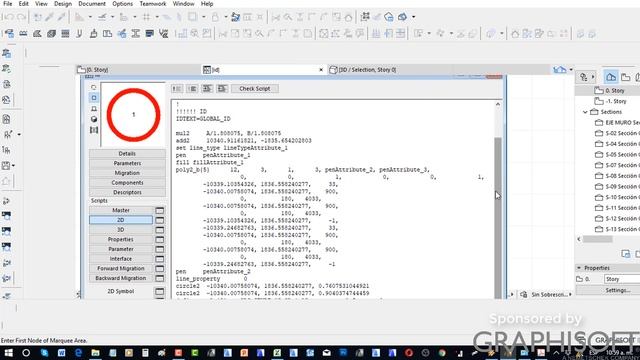Click the Settings button in navigator
The image size is (640, 360).
618,290
